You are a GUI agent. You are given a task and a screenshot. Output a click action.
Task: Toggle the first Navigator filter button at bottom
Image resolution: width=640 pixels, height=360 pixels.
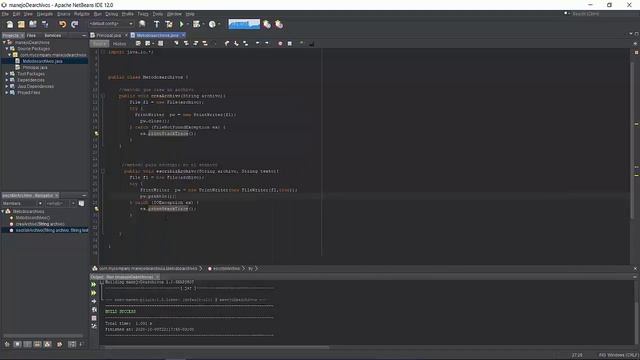(x=7, y=344)
